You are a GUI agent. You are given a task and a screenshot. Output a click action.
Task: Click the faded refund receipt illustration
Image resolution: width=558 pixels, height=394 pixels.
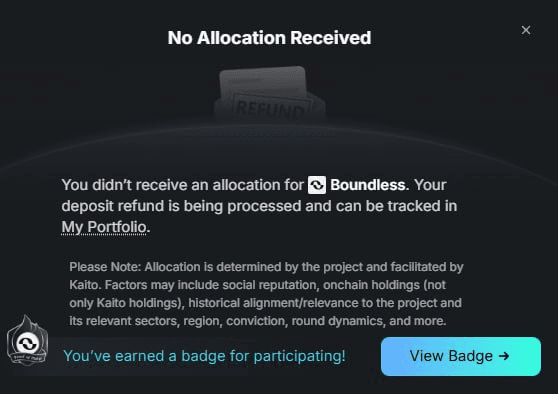pyautogui.click(x=270, y=95)
